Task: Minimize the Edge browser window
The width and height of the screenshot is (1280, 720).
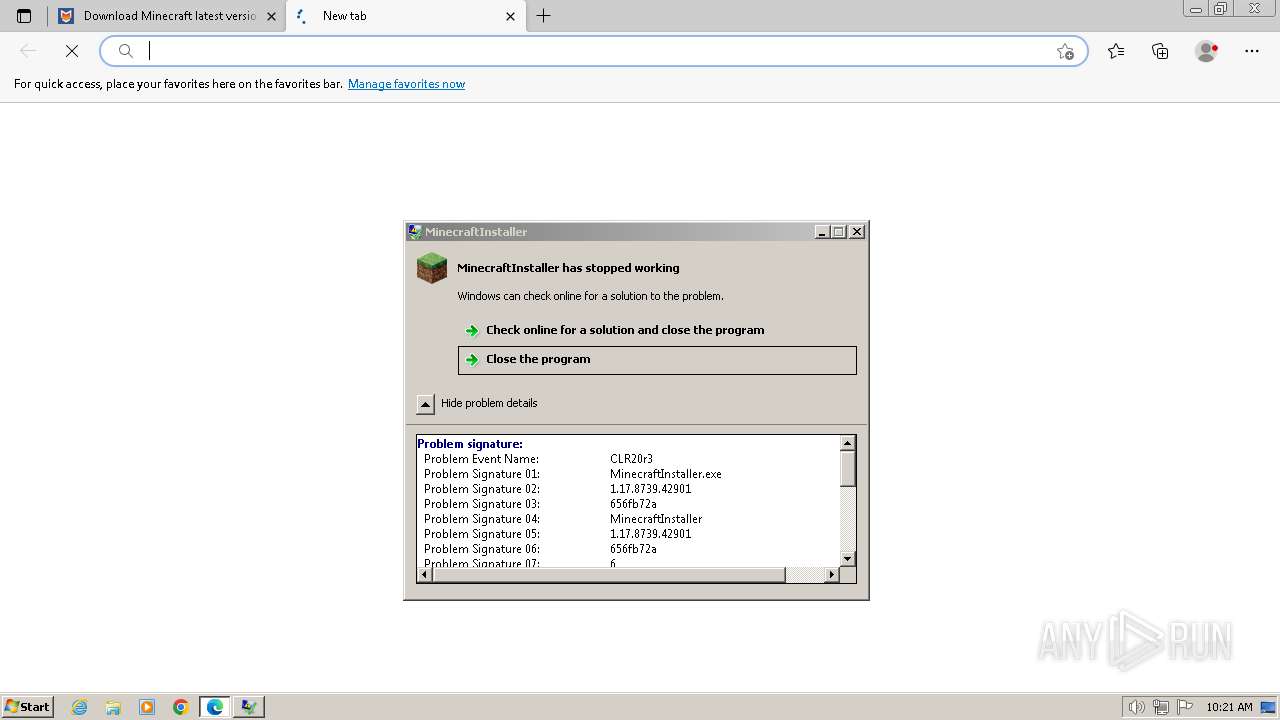Action: [1196, 9]
